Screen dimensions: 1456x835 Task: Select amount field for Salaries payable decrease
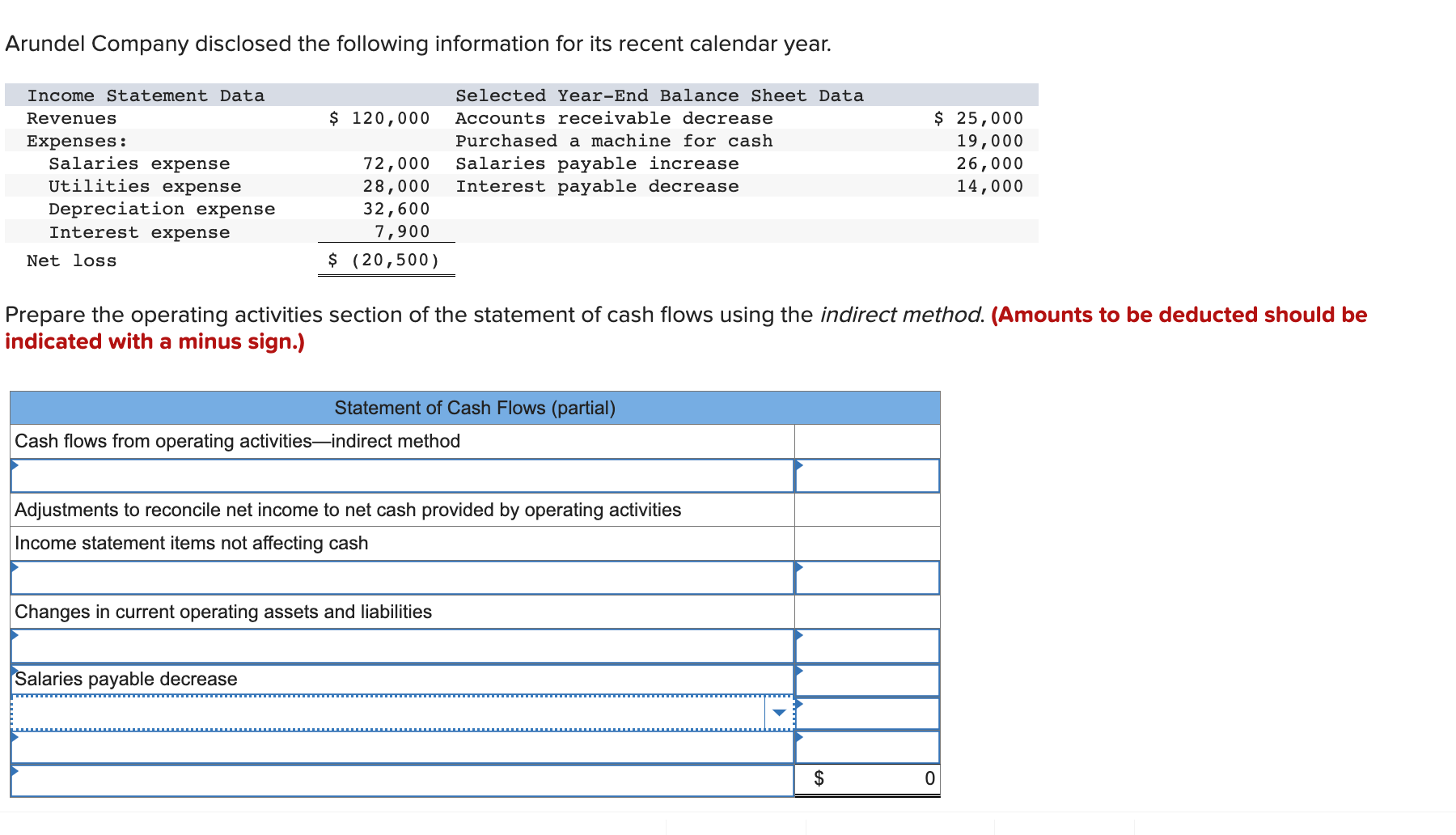coord(867,680)
